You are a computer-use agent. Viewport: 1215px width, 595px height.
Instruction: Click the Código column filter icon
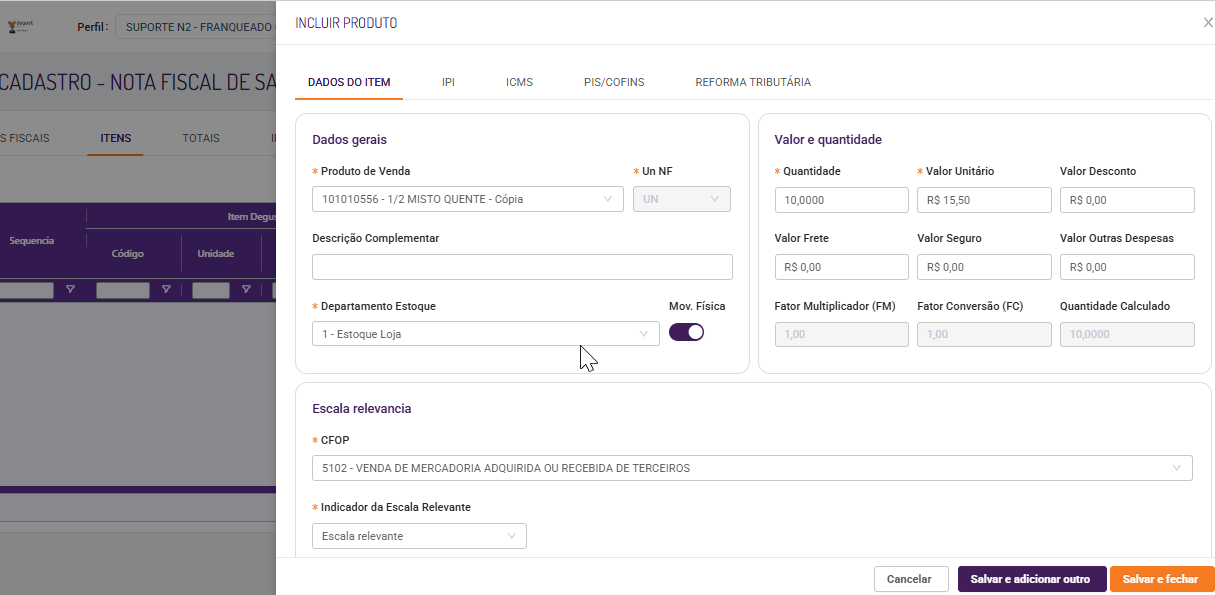[166, 290]
